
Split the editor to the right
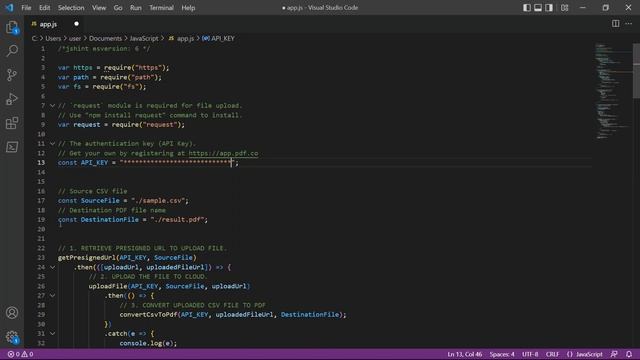[616, 24]
